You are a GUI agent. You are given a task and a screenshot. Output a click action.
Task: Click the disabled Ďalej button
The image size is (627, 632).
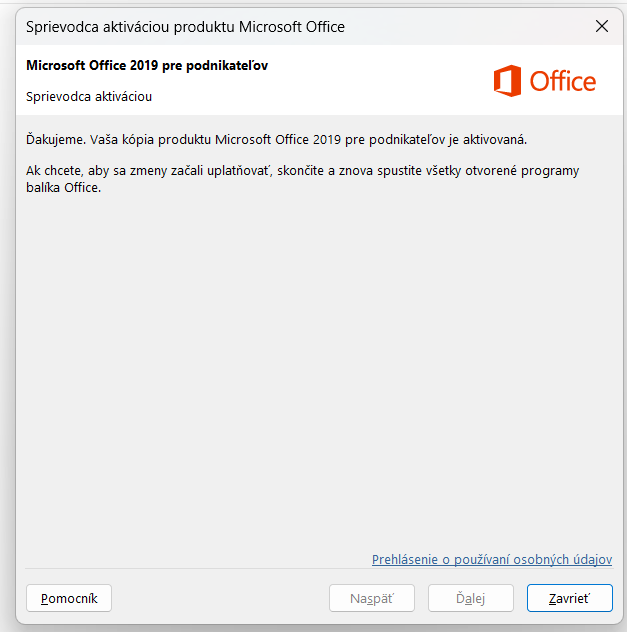pyautogui.click(x=470, y=598)
